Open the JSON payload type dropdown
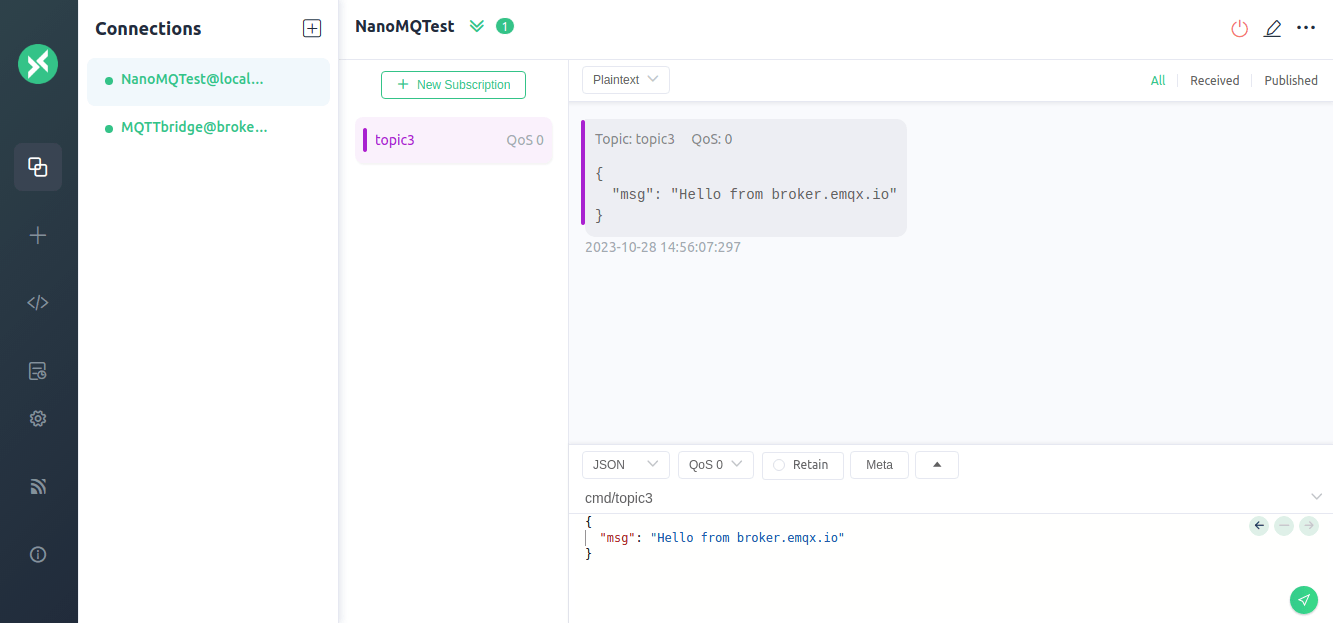This screenshot has width=1333, height=623. pyautogui.click(x=625, y=465)
